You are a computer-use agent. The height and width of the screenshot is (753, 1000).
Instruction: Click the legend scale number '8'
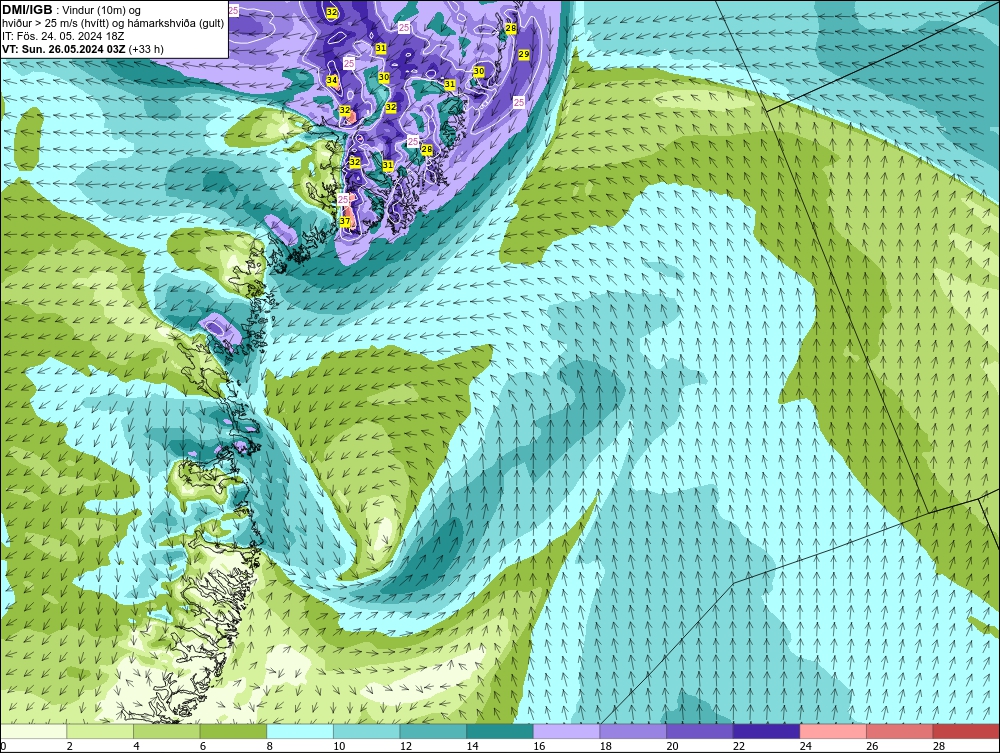[269, 746]
